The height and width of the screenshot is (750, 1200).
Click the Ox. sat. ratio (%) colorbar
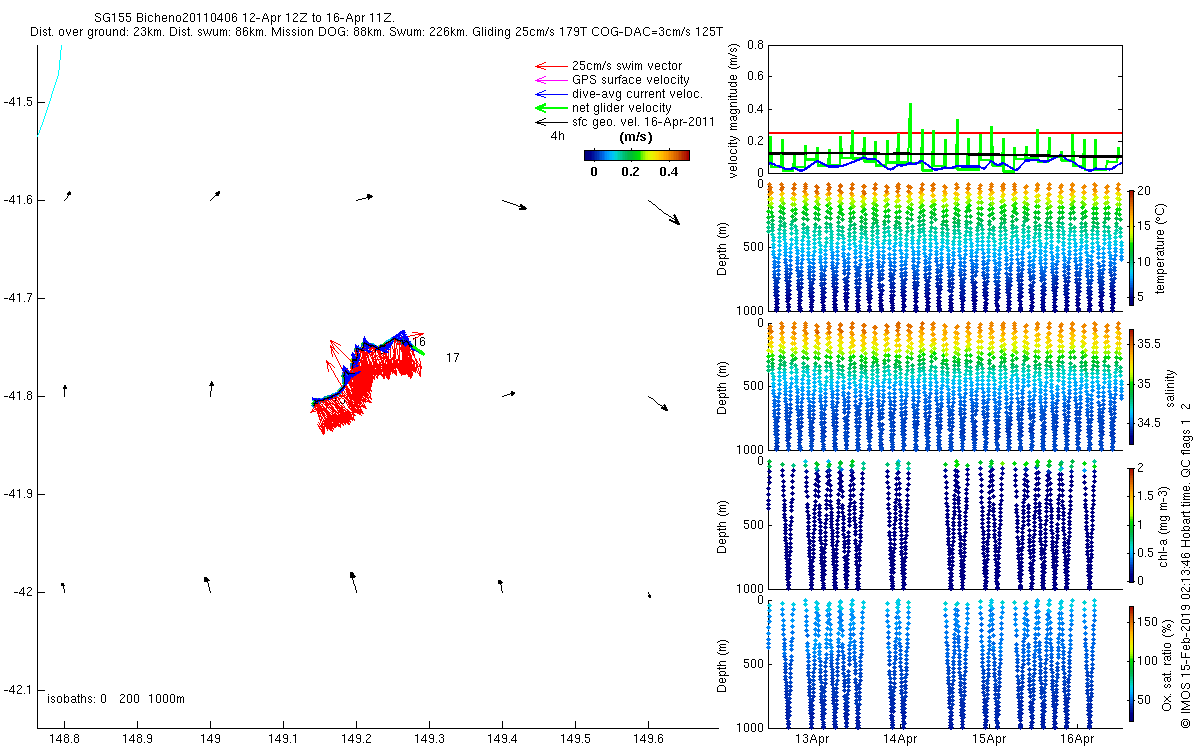[1131, 663]
